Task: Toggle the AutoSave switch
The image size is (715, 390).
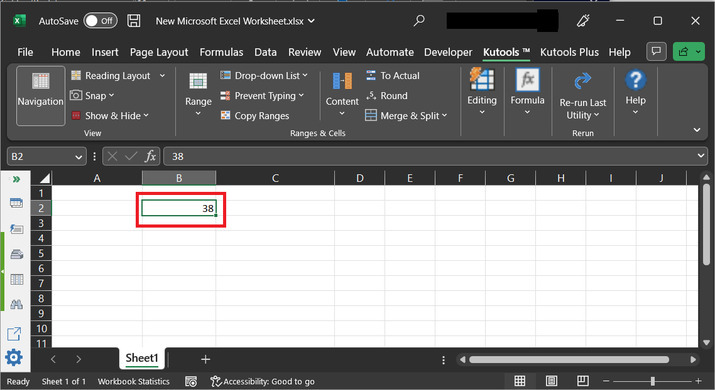Action: pos(100,21)
